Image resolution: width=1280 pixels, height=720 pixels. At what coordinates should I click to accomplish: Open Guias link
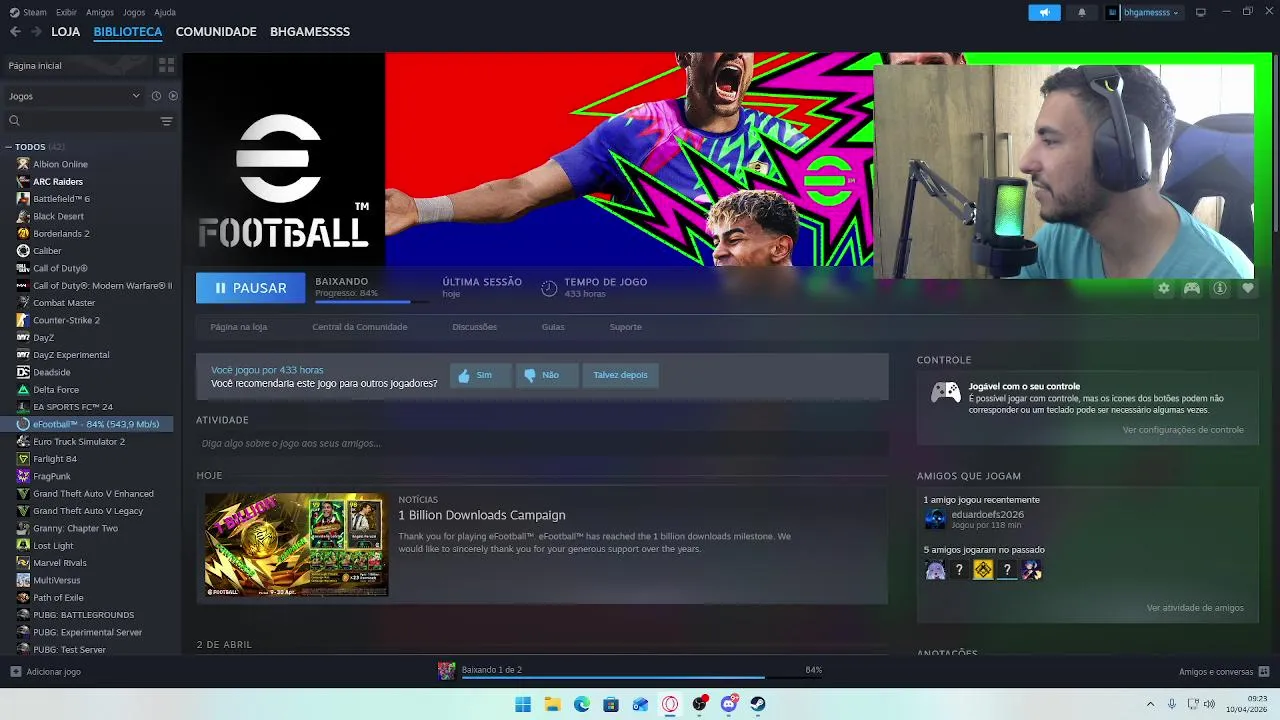click(x=553, y=327)
